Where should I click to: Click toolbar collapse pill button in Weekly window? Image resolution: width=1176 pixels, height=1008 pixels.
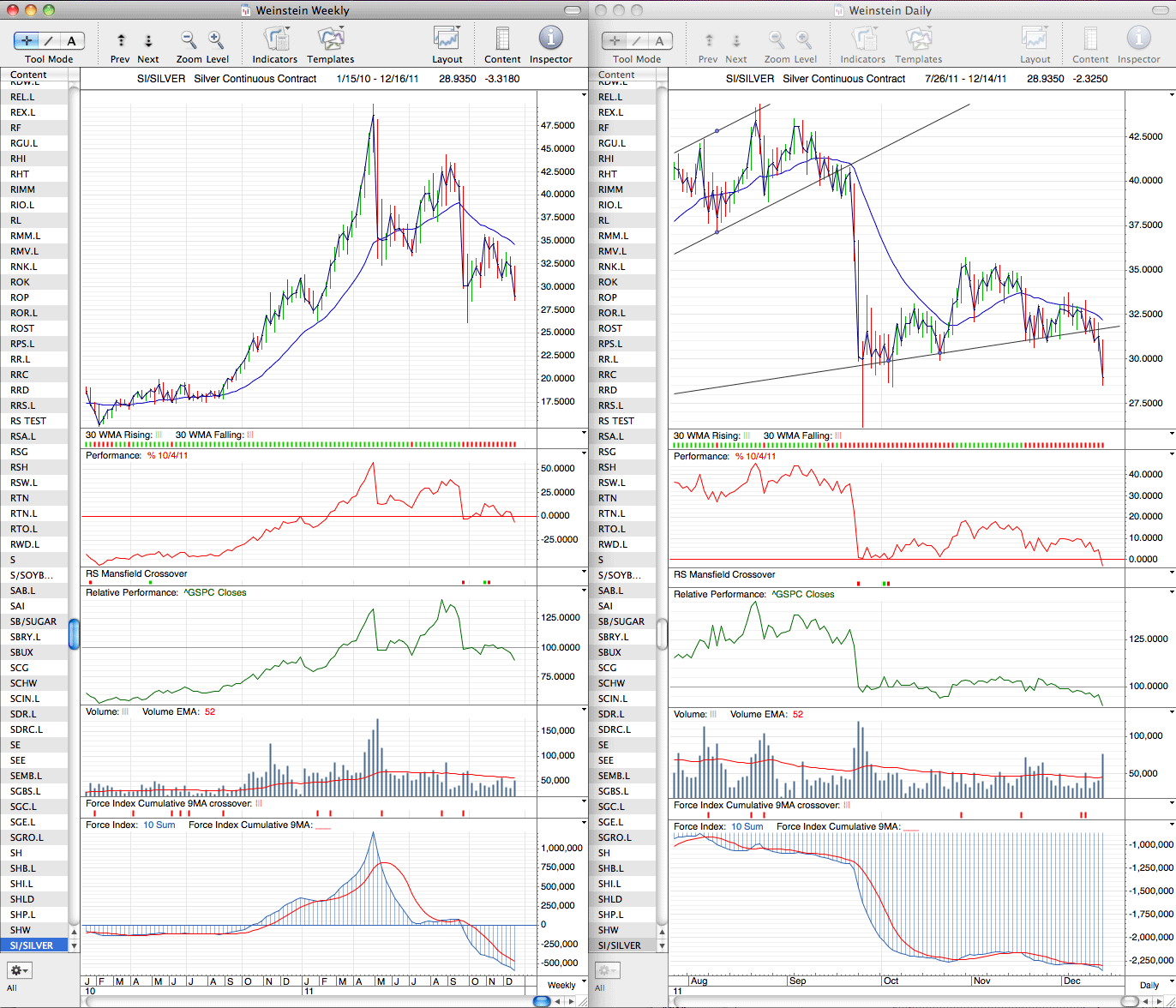[572, 11]
